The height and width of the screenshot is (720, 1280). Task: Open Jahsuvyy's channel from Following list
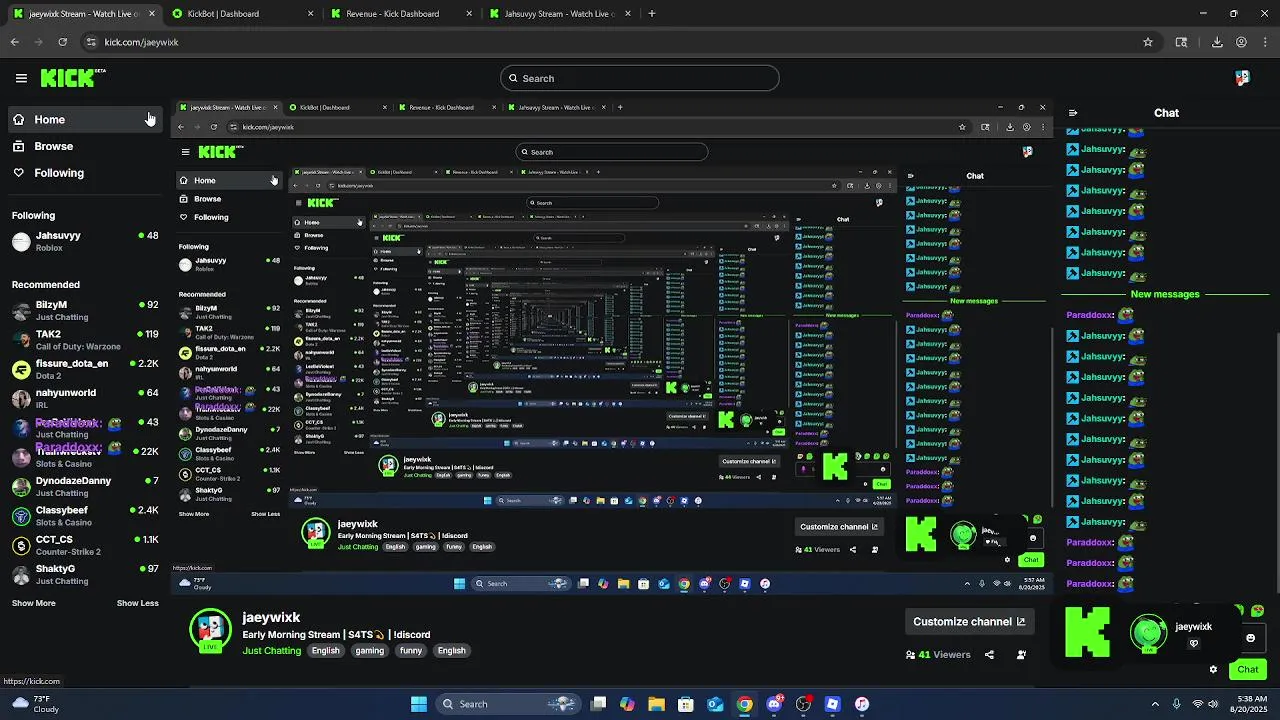click(x=84, y=241)
